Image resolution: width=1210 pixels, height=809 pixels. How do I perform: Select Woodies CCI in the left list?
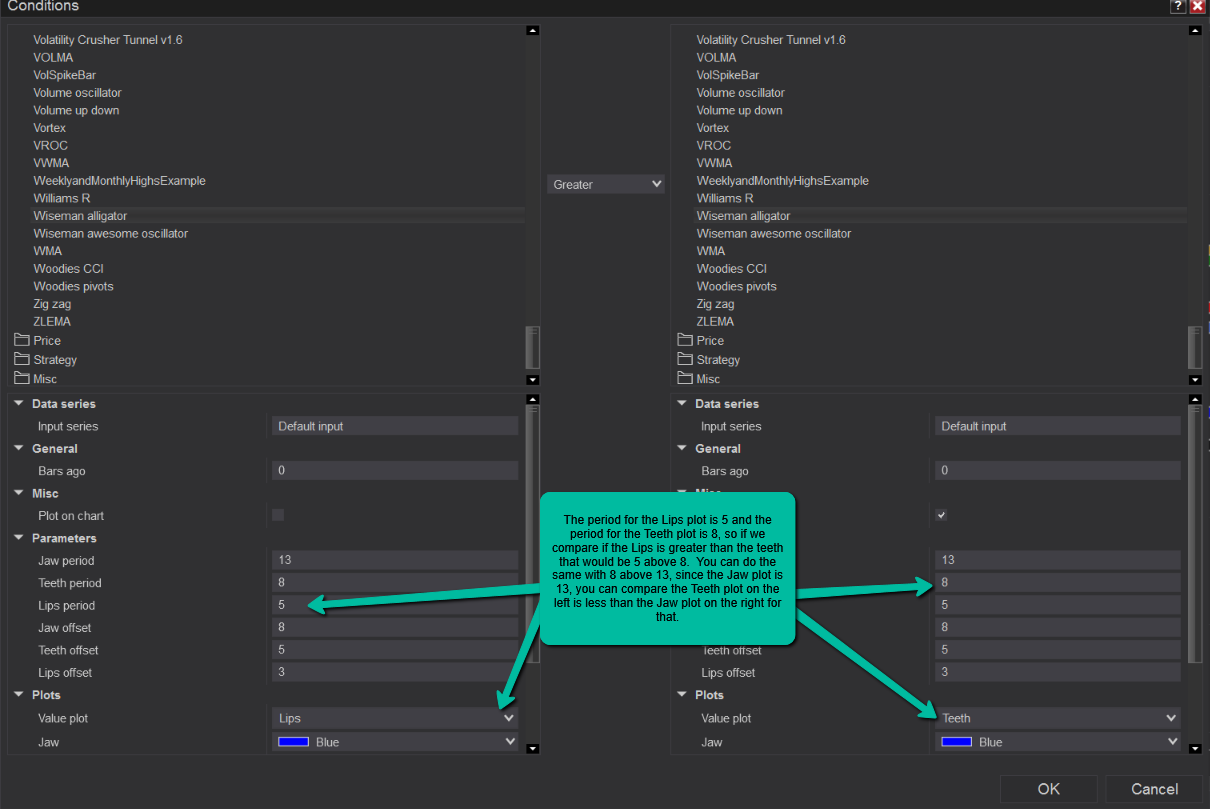coord(68,268)
